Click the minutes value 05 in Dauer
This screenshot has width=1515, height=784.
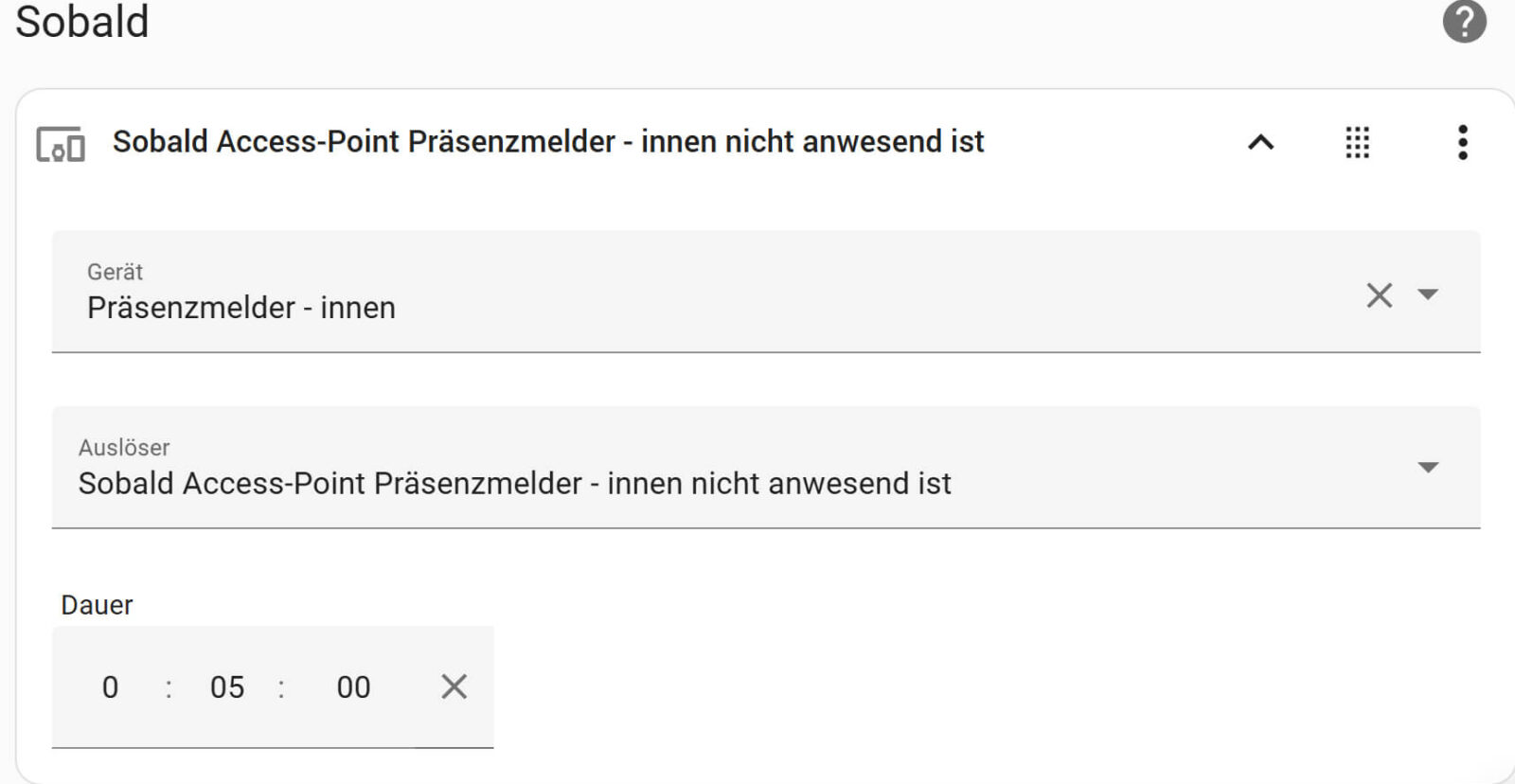coord(229,687)
